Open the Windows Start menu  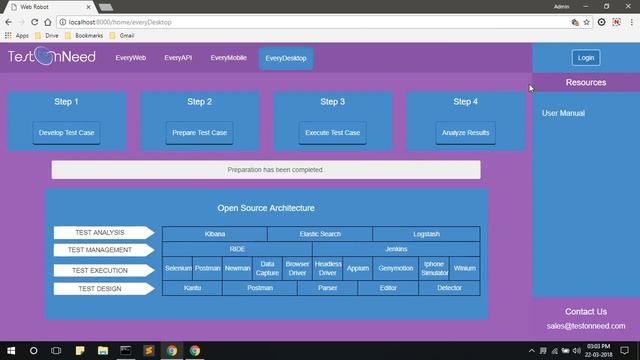click(11, 351)
